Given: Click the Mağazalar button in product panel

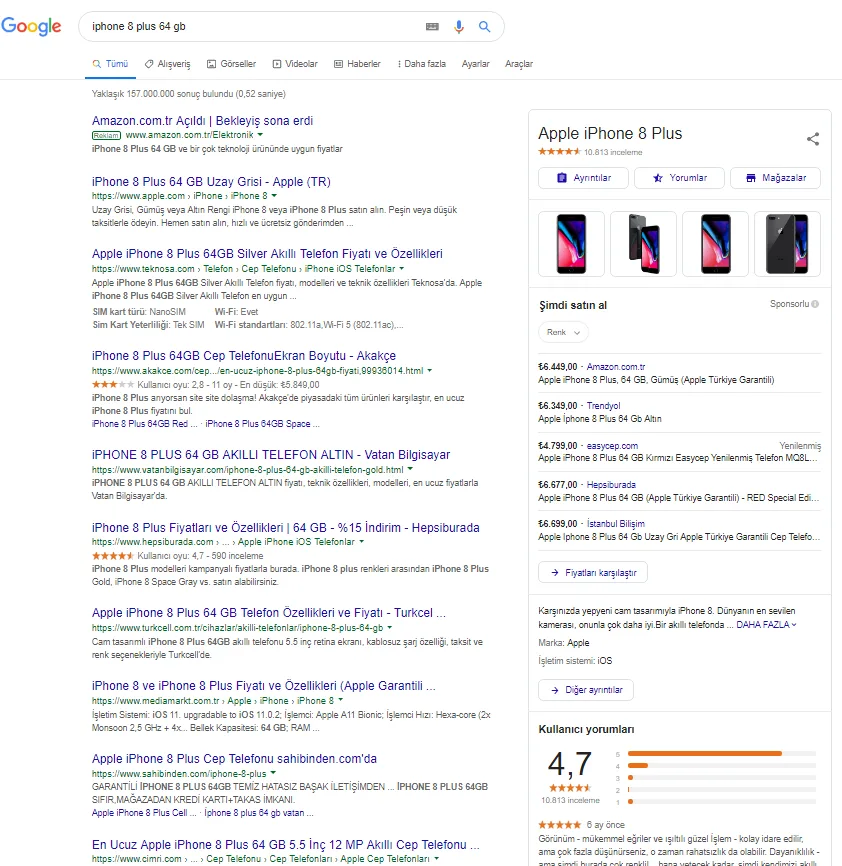Looking at the screenshot, I should (775, 178).
